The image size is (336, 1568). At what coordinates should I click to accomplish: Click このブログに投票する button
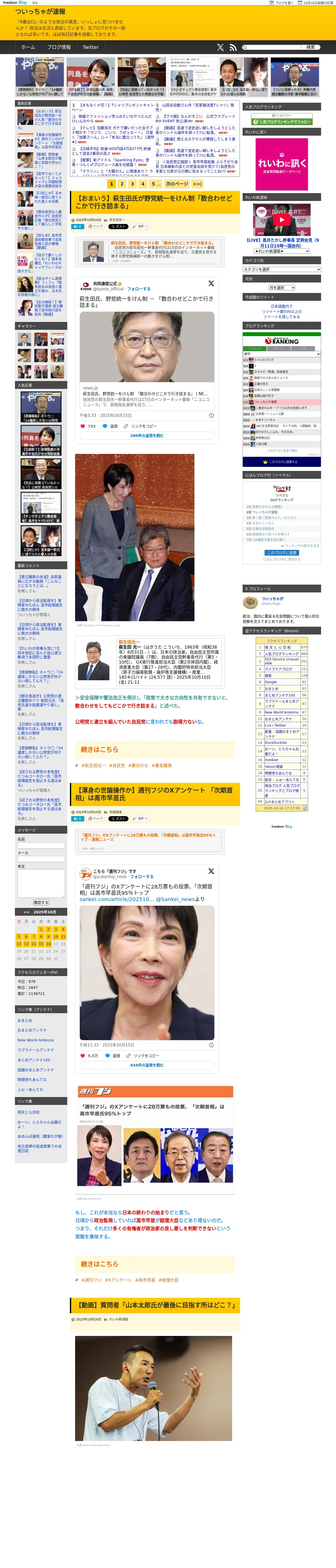[x=282, y=462]
